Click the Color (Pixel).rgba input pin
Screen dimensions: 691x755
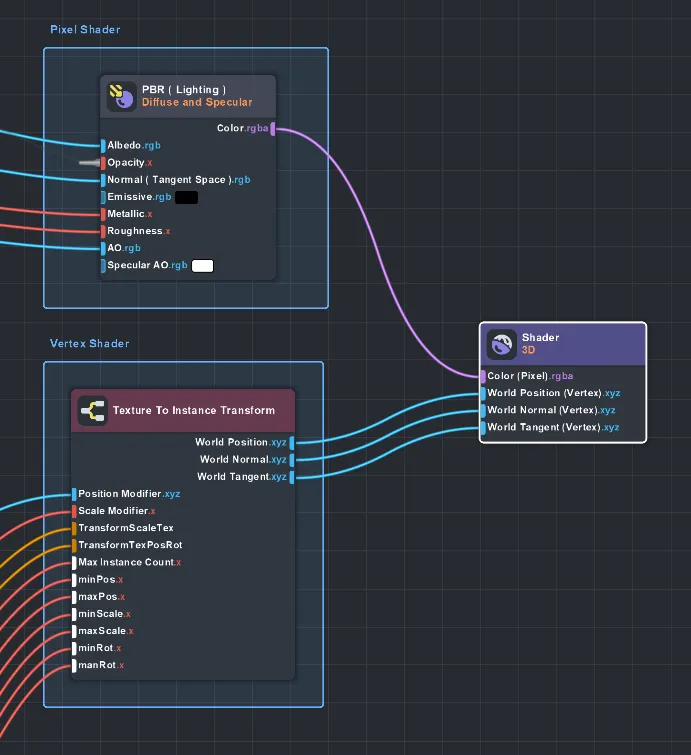point(483,377)
